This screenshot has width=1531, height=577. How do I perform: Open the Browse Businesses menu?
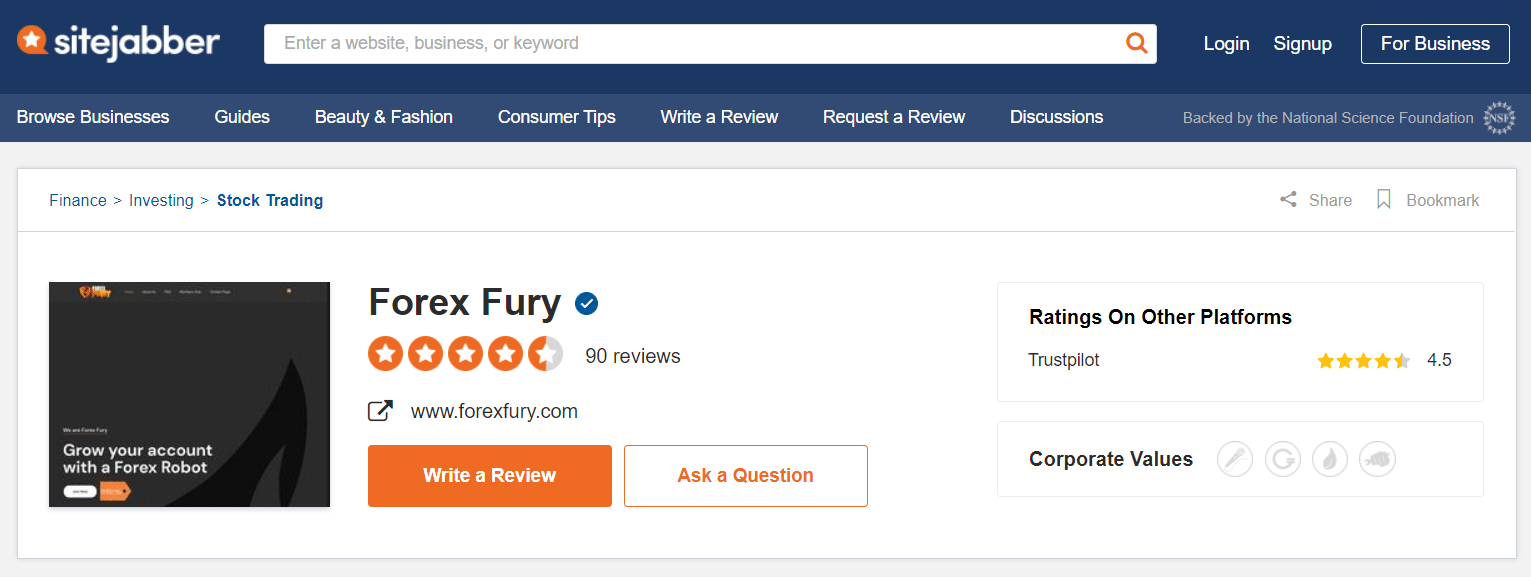tap(93, 117)
